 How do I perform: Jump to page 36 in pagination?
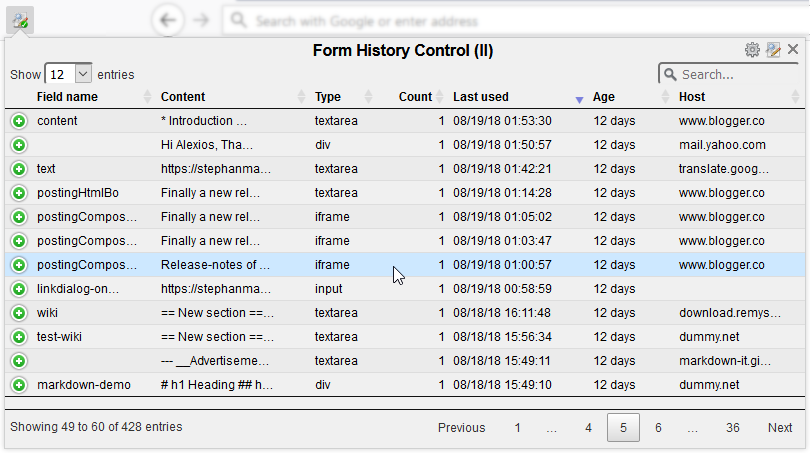733,427
